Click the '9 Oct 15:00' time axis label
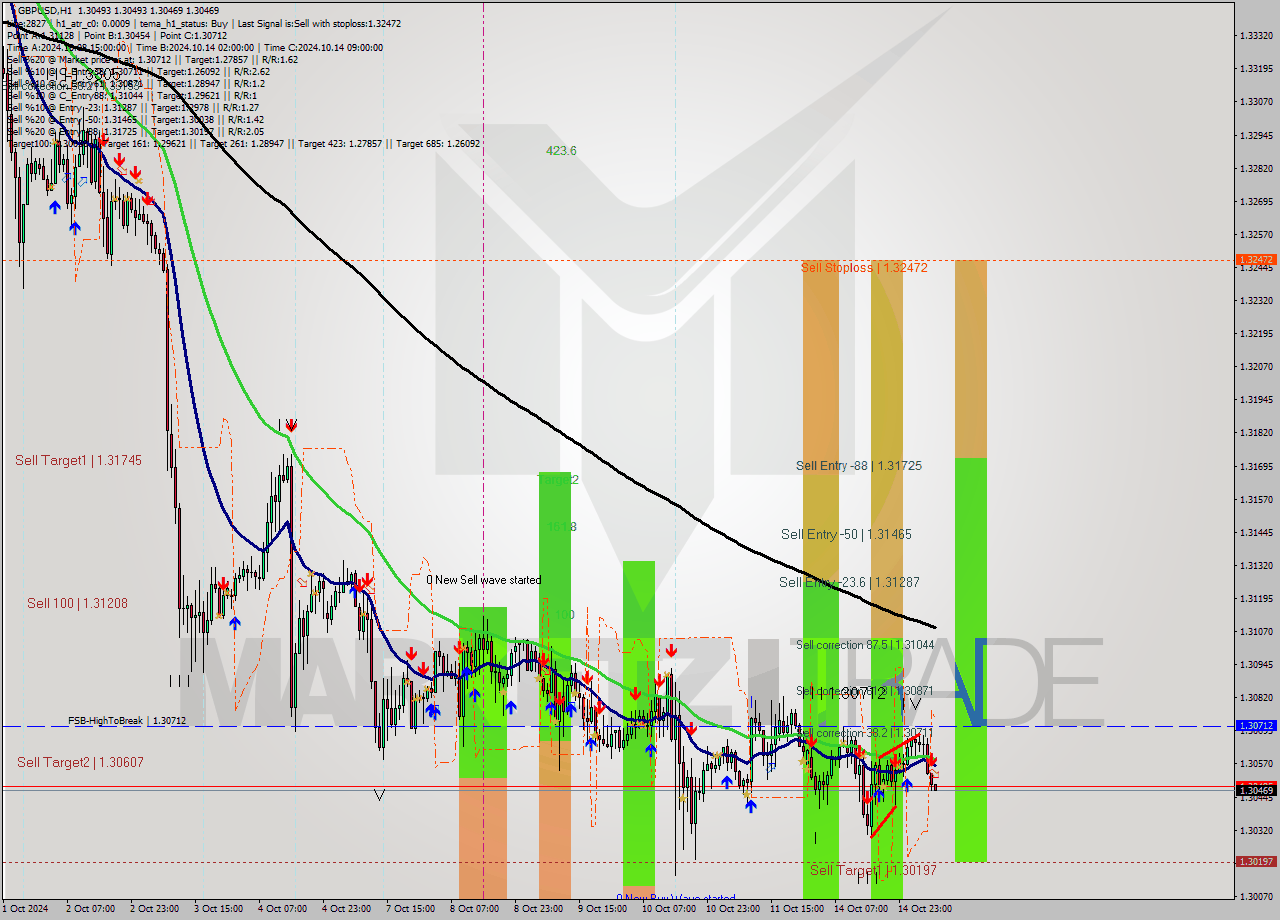 point(601,909)
